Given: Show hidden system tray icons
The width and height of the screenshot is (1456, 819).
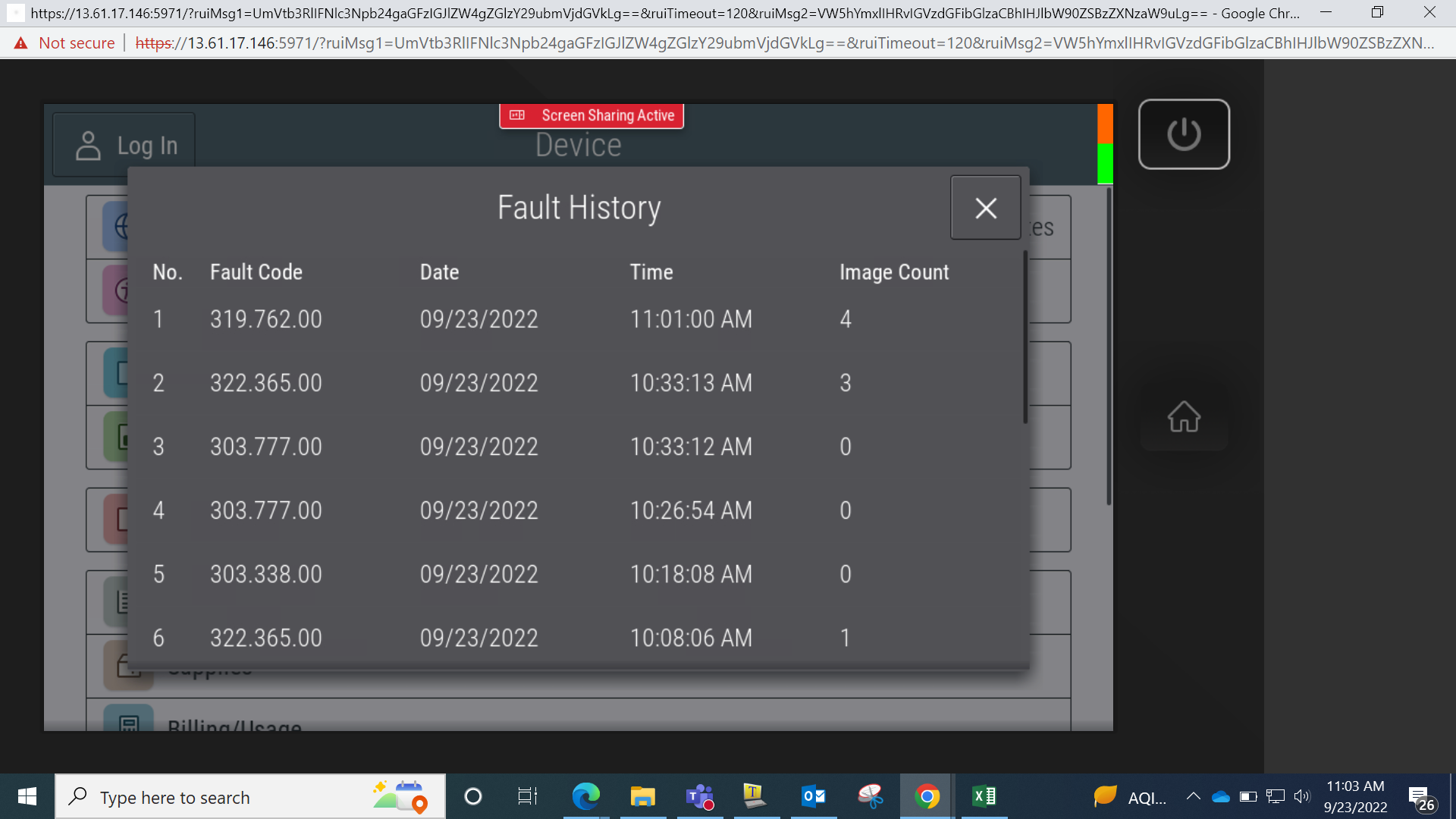Looking at the screenshot, I should 1193,796.
